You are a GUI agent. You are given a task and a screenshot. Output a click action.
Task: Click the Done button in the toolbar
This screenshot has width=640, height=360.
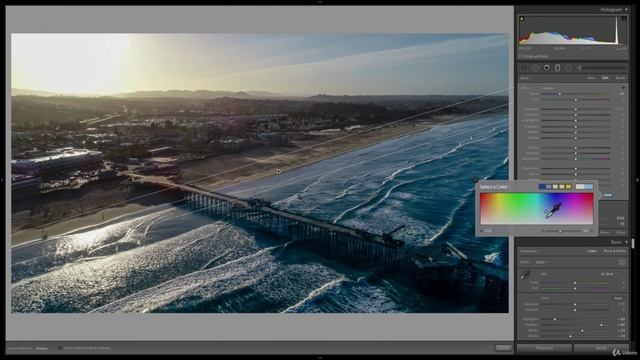click(x=504, y=348)
